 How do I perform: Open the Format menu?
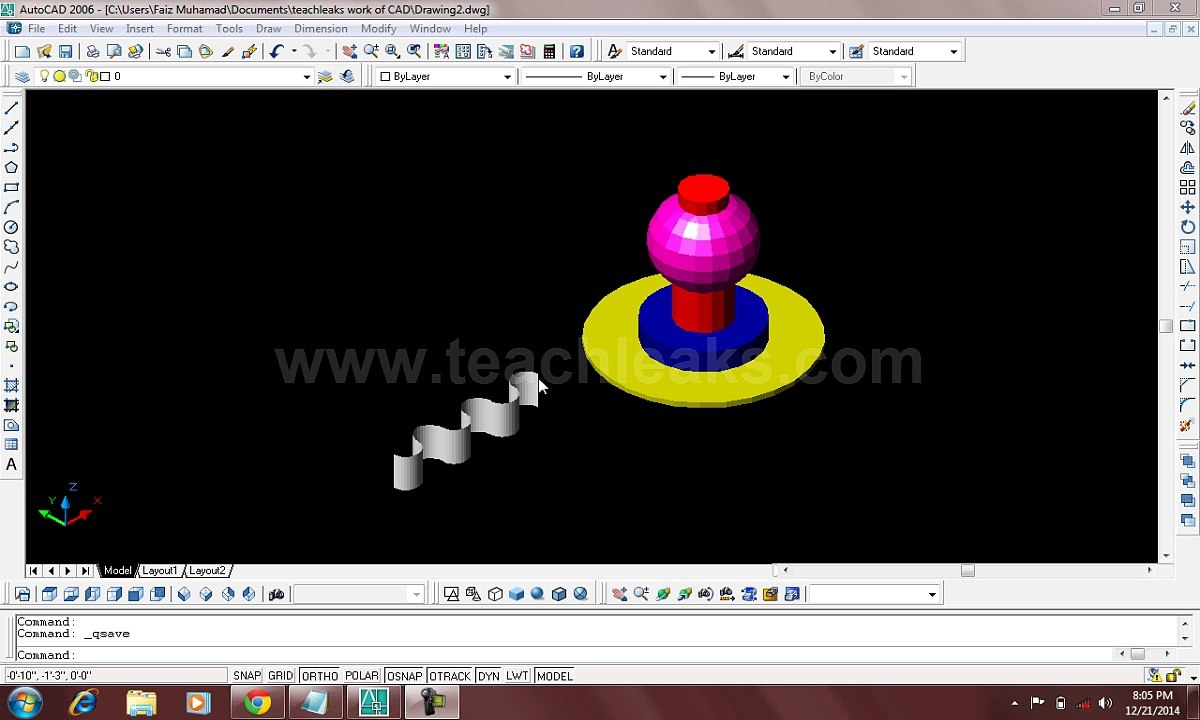(x=184, y=29)
